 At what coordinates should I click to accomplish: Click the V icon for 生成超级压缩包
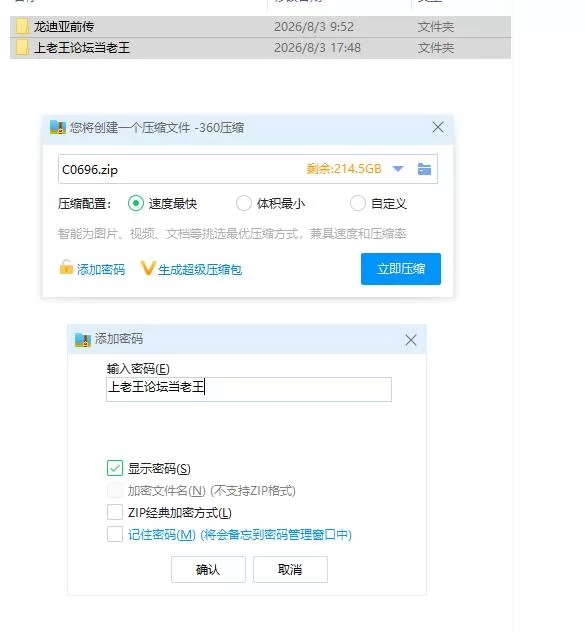[148, 268]
